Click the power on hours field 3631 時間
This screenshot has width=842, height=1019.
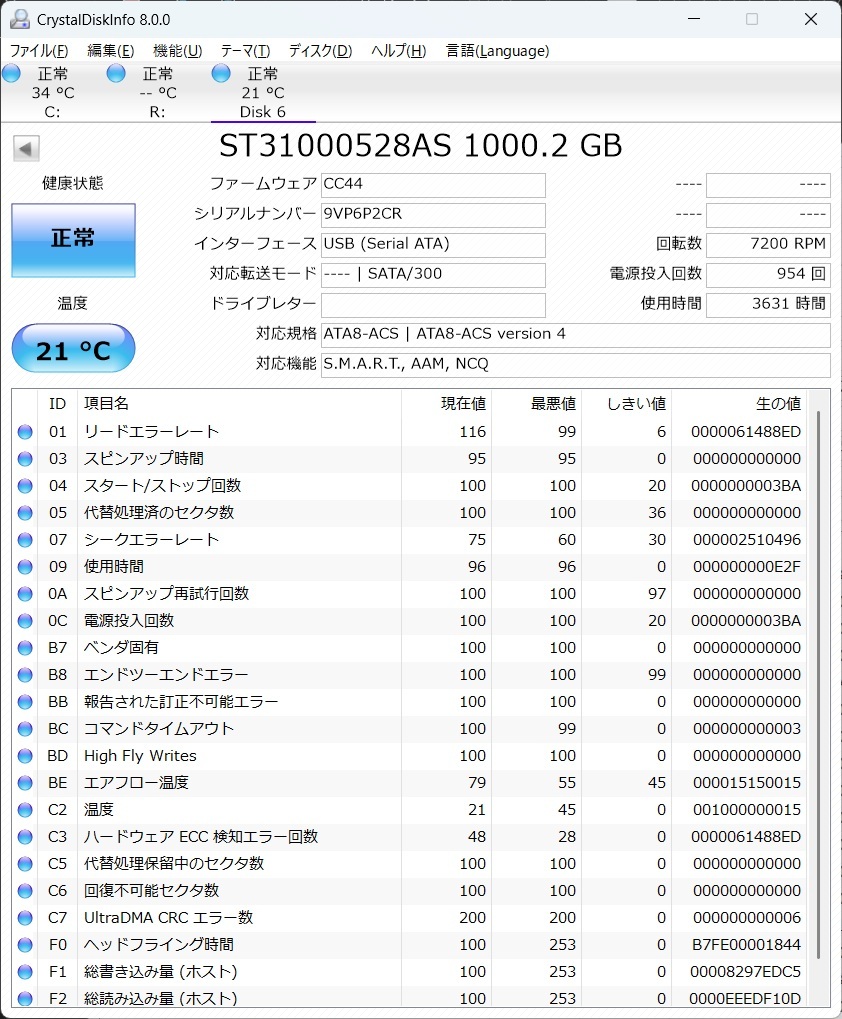pos(768,304)
